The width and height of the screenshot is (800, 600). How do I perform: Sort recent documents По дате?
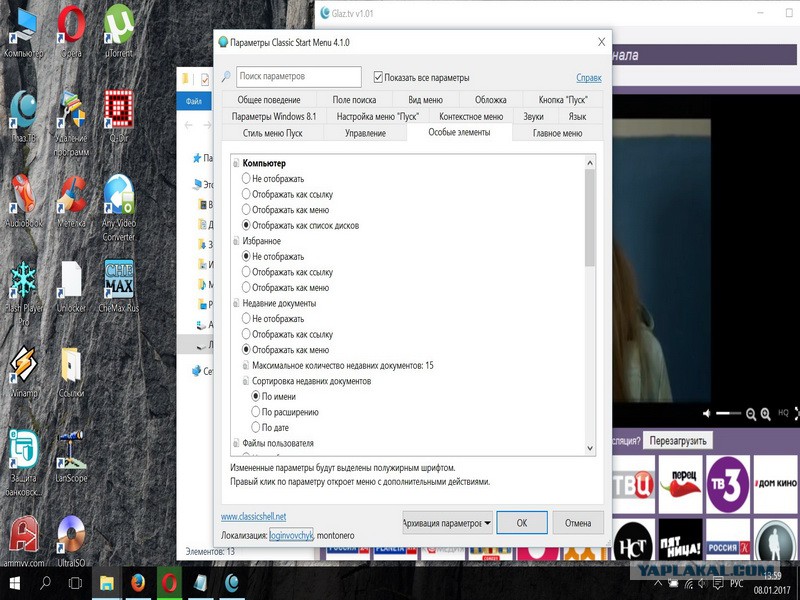coord(256,427)
